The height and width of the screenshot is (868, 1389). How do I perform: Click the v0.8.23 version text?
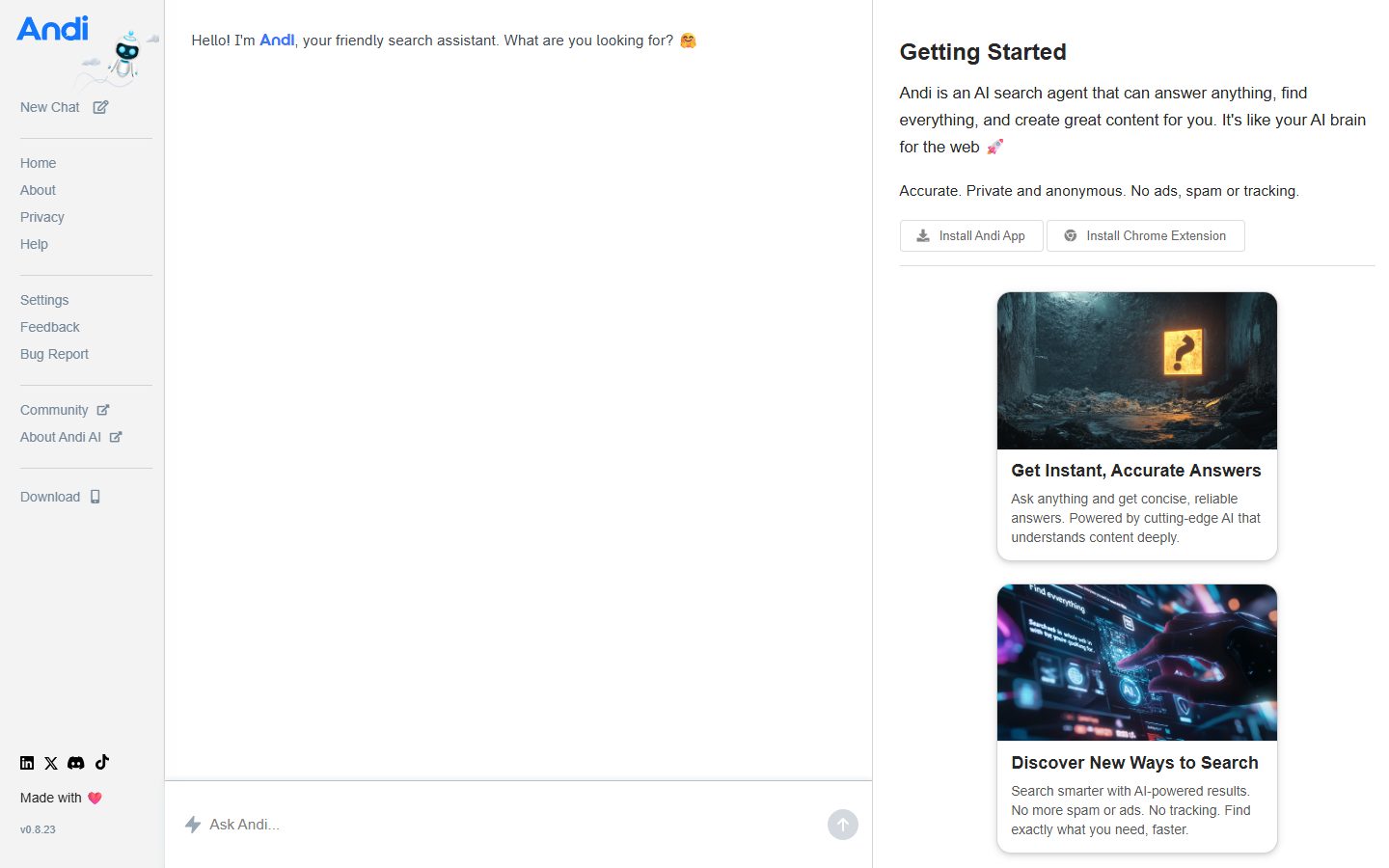click(38, 829)
